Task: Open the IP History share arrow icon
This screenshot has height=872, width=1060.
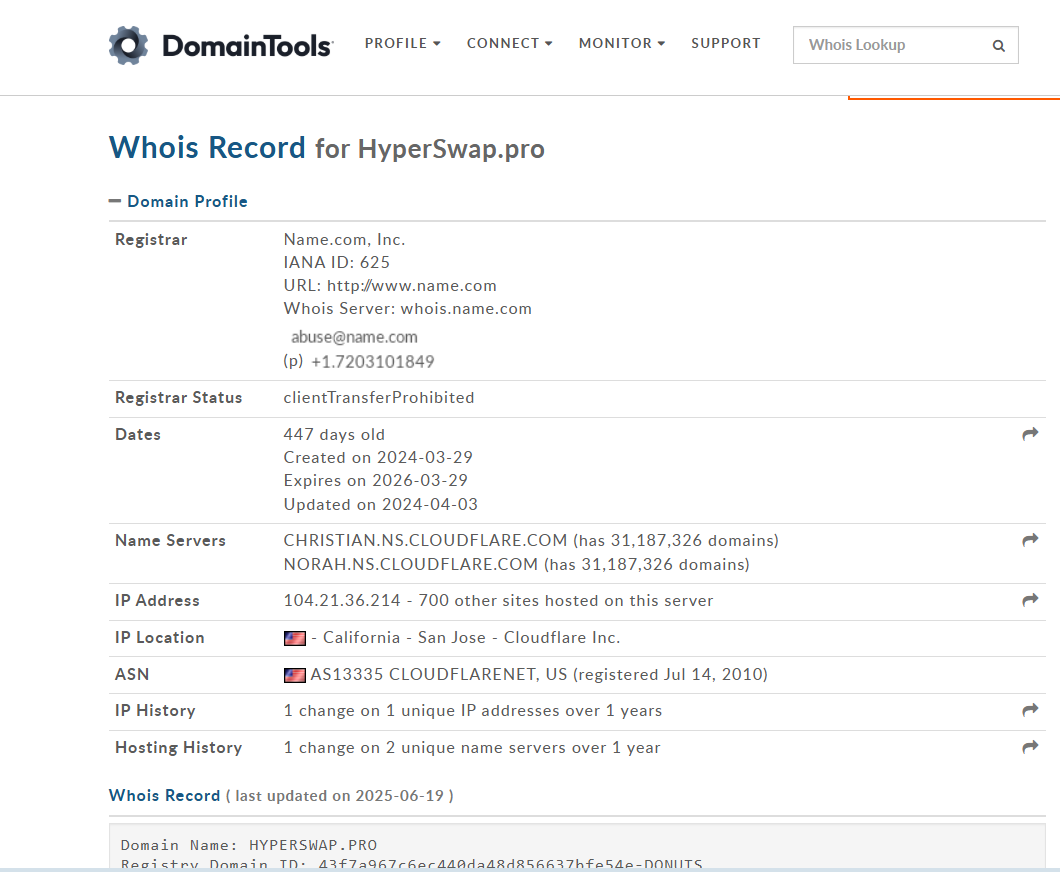Action: (x=1030, y=710)
